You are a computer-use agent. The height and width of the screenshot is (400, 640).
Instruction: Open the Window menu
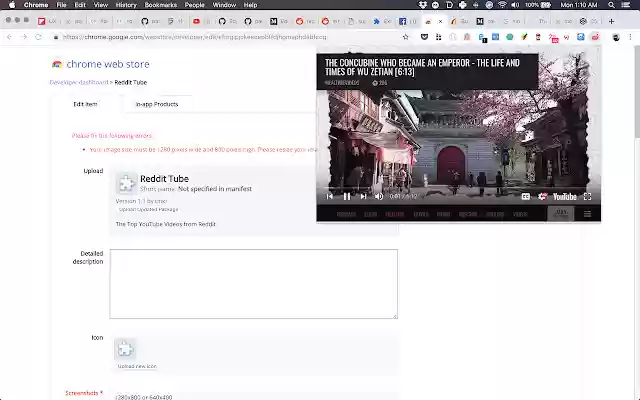224,5
